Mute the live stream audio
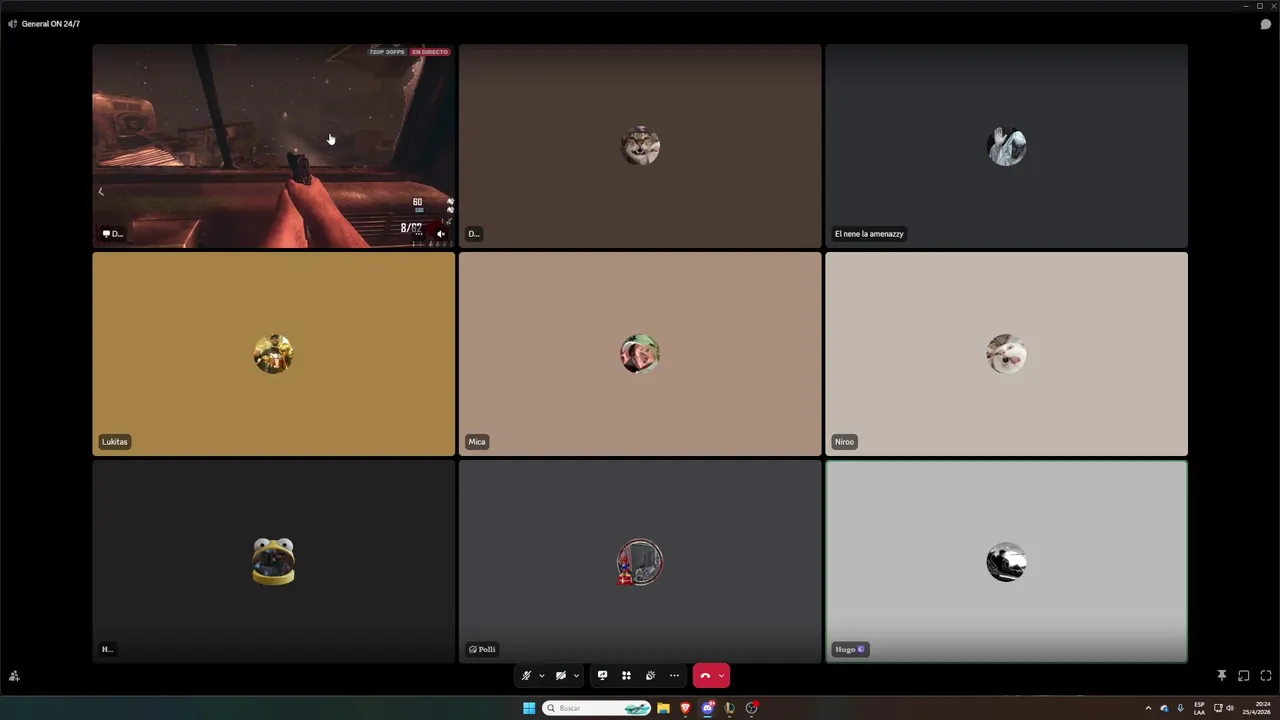The height and width of the screenshot is (720, 1280). [441, 234]
